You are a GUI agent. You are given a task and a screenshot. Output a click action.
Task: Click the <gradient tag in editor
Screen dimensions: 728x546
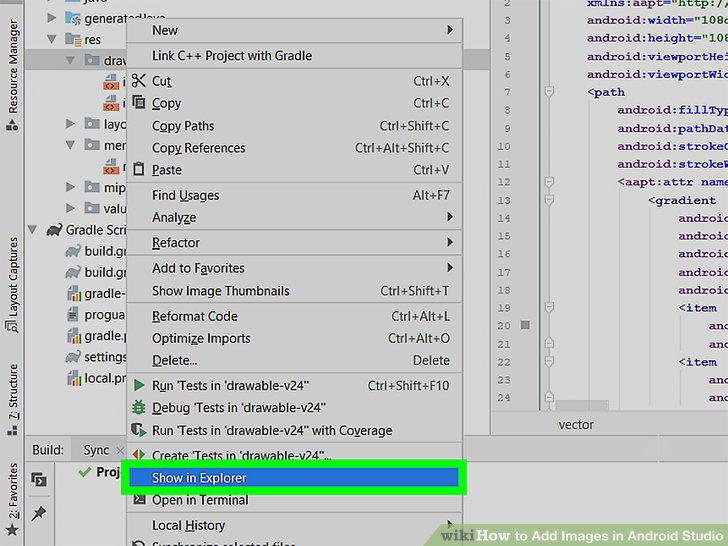682,201
